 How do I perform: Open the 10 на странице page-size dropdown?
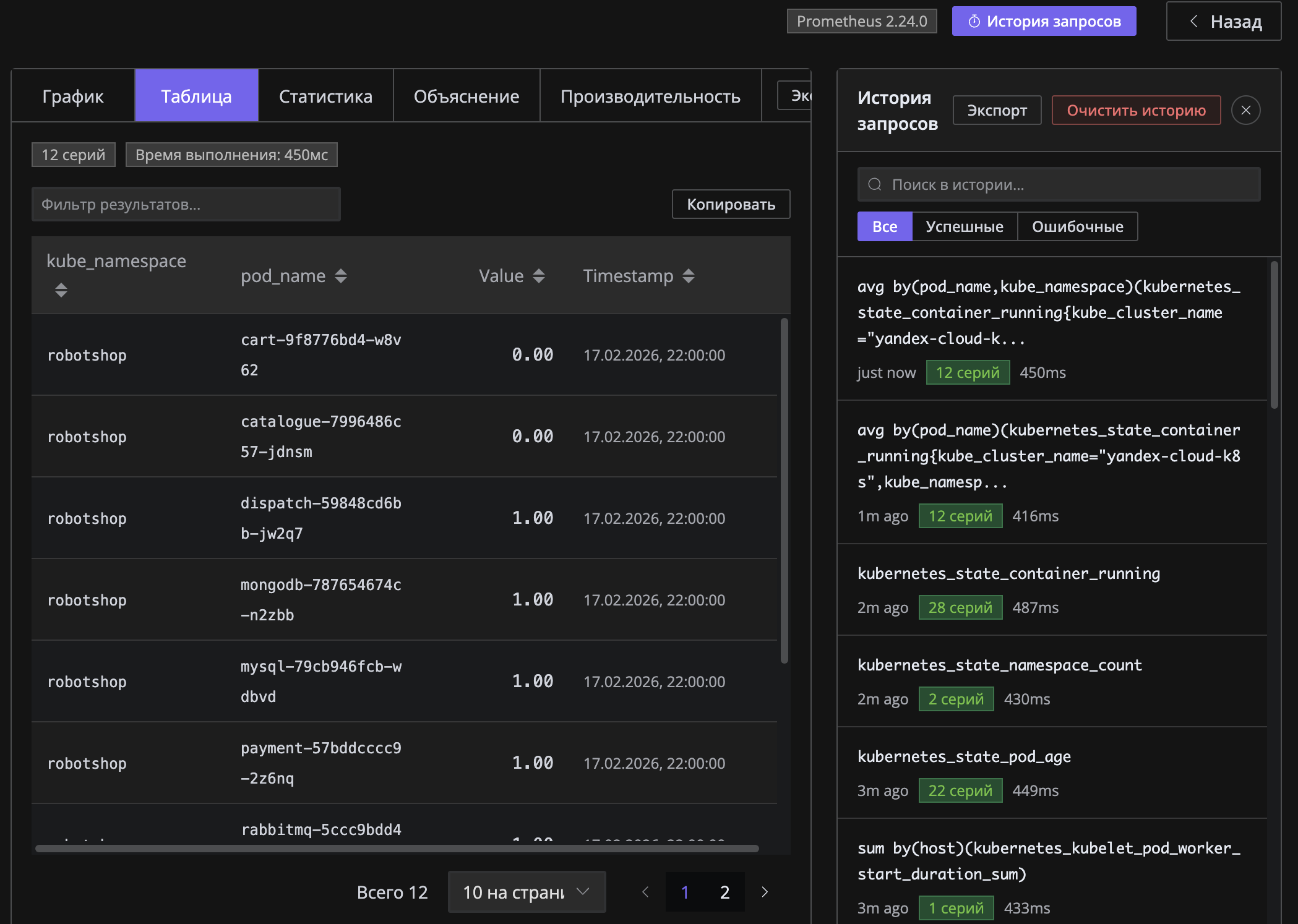526,892
